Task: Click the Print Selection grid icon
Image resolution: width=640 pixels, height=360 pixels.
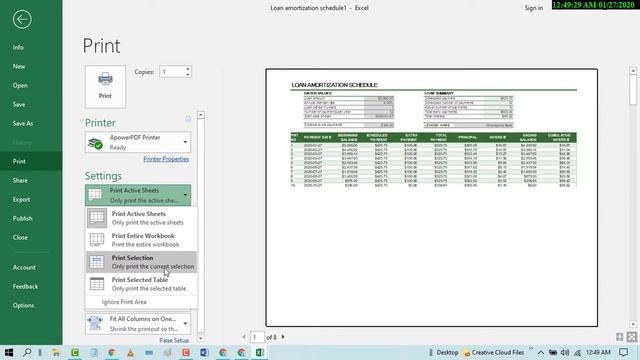Action: click(97, 262)
